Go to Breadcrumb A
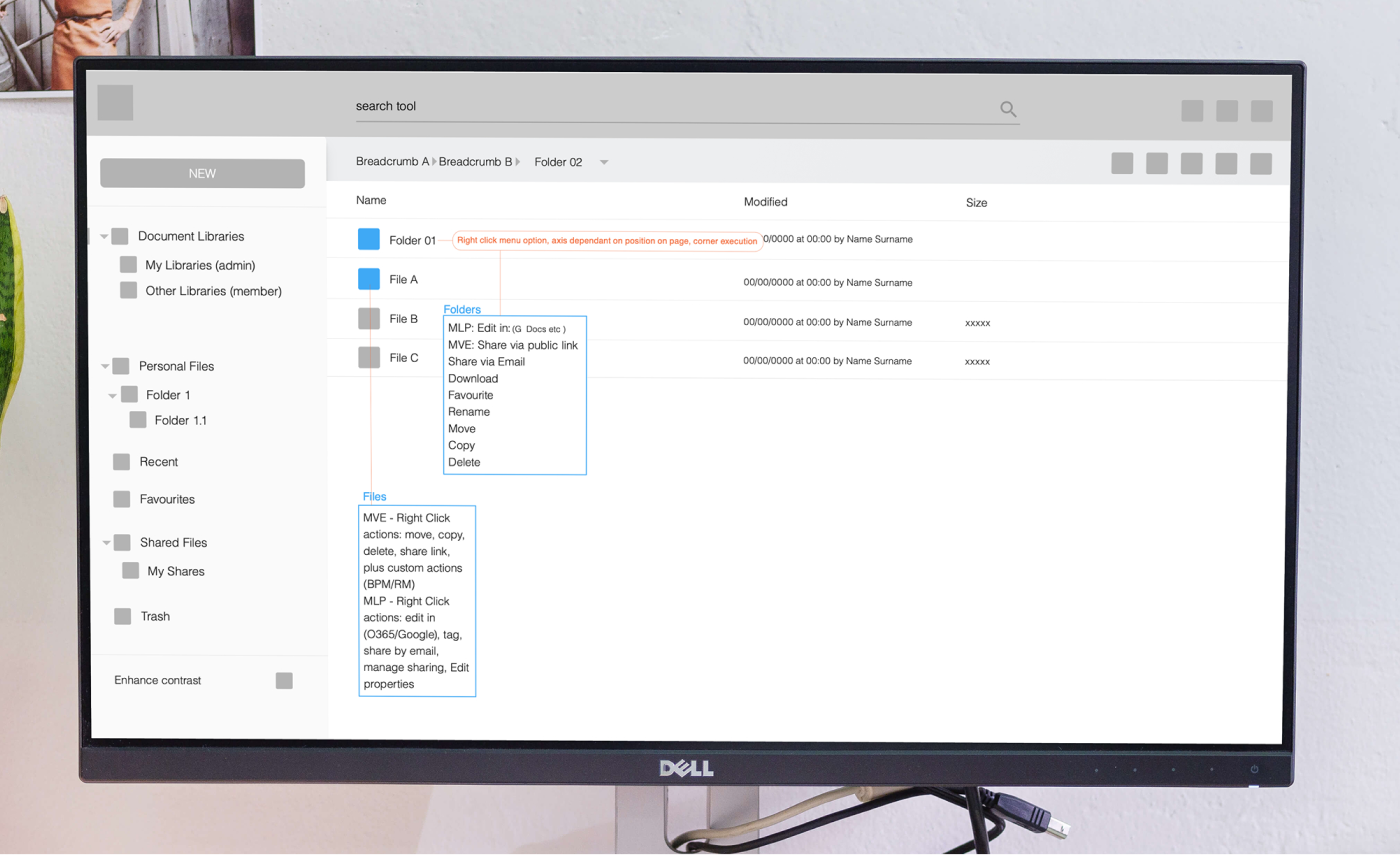1400x855 pixels. (x=392, y=161)
